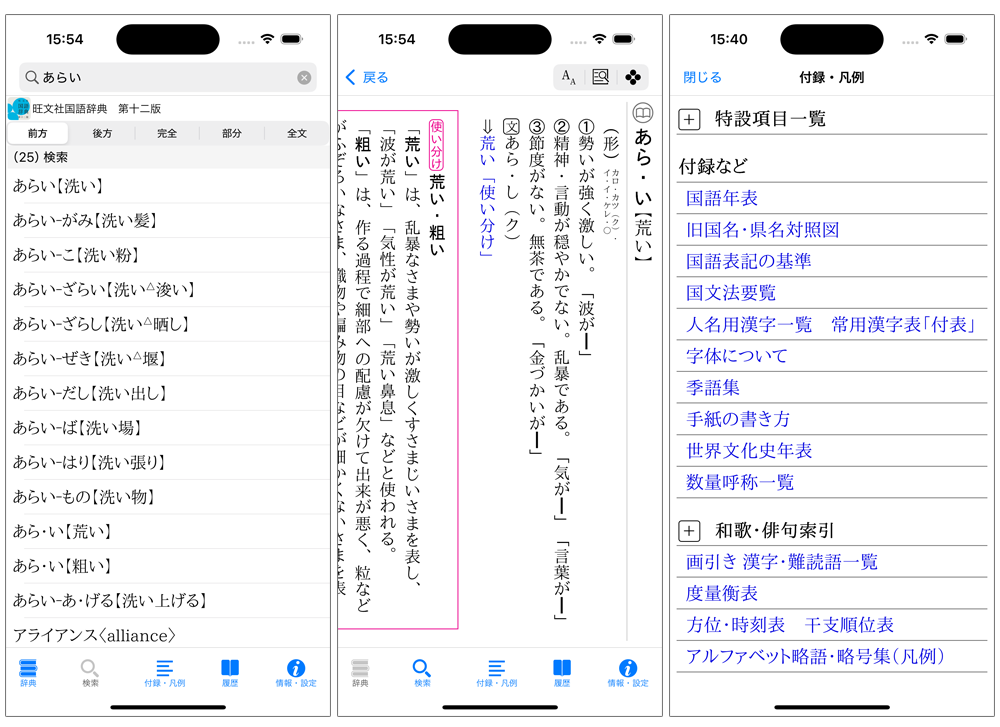
Task: Tap the open book icon above あら・い headword
Action: (643, 112)
